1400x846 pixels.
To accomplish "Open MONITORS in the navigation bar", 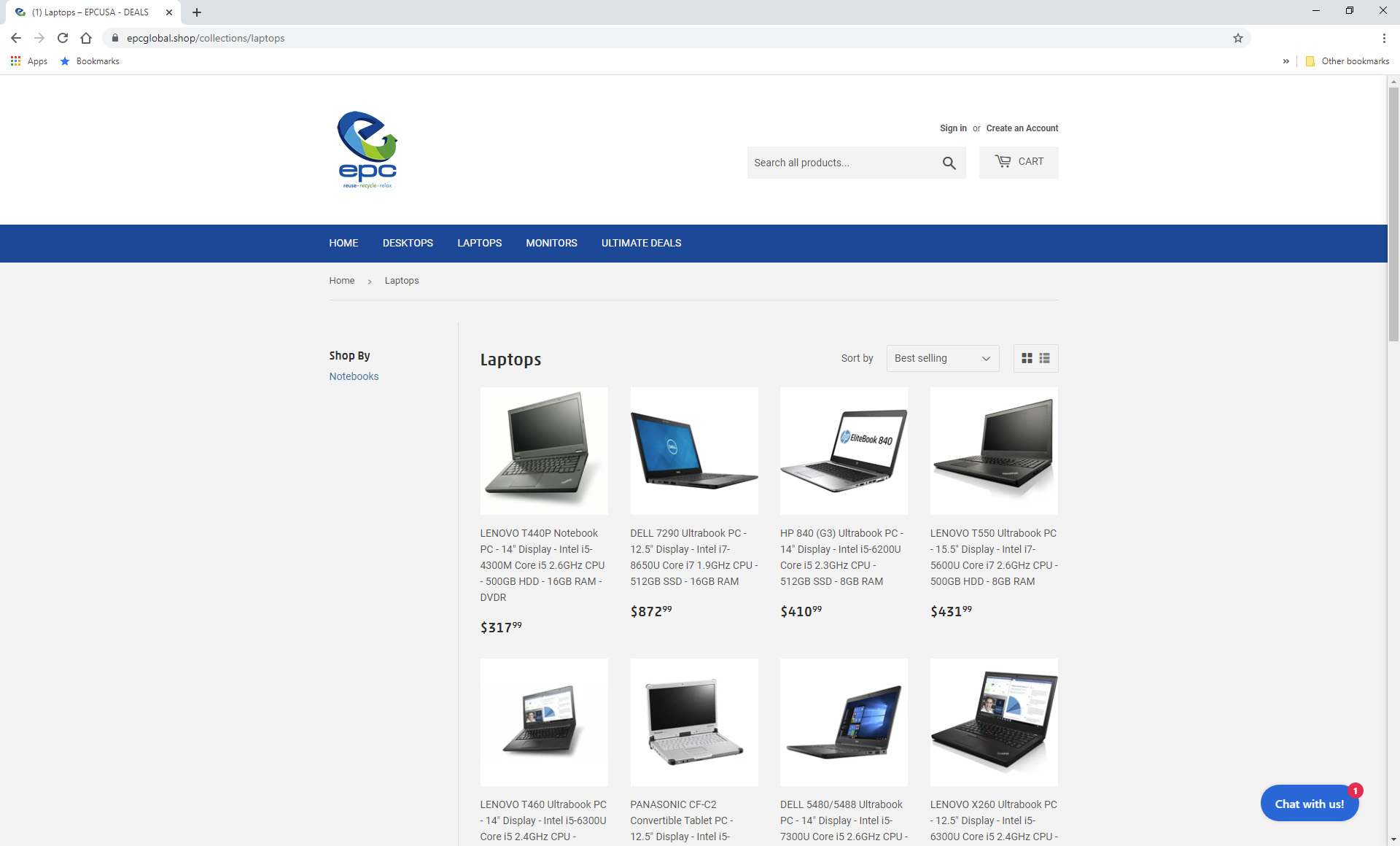I will (551, 243).
